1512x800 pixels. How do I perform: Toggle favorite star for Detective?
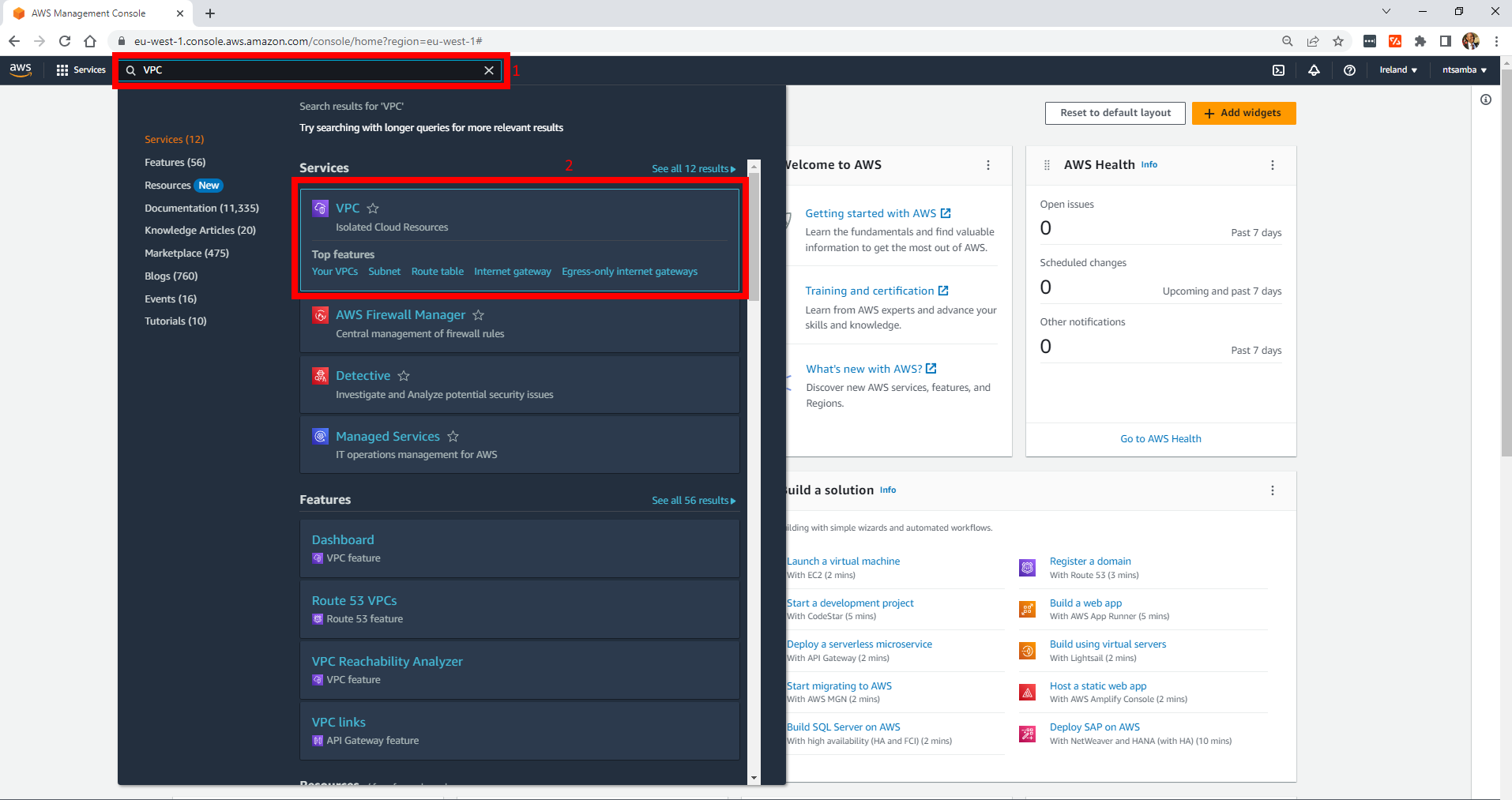404,376
